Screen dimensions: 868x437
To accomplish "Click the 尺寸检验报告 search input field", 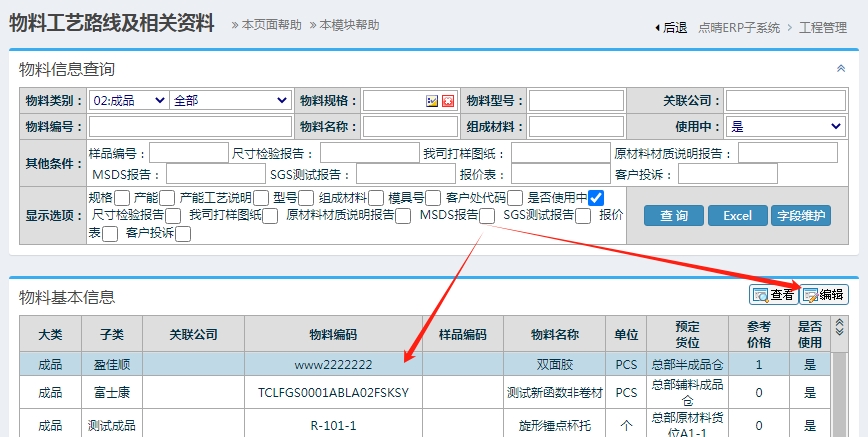I will 370,153.
